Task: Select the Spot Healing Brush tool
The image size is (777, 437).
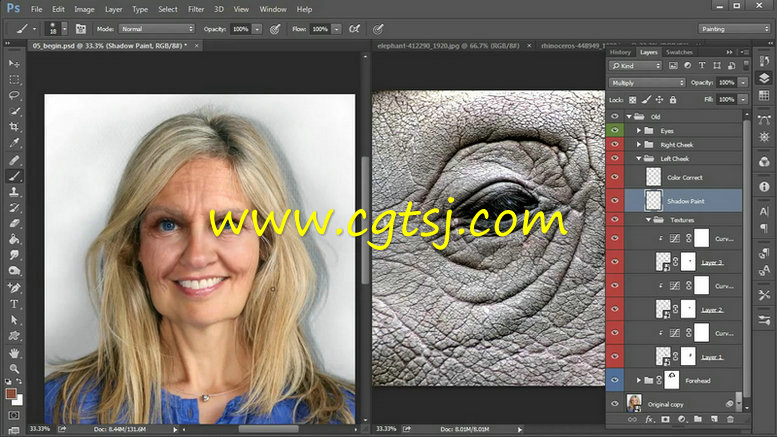Action: pos(14,160)
